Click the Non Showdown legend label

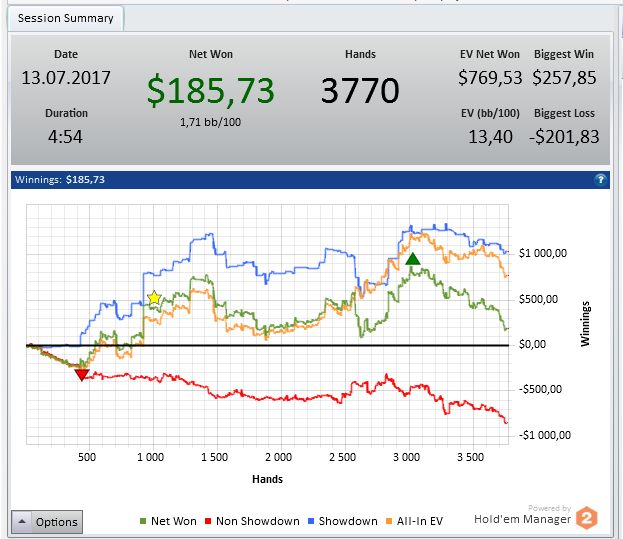coord(257,521)
